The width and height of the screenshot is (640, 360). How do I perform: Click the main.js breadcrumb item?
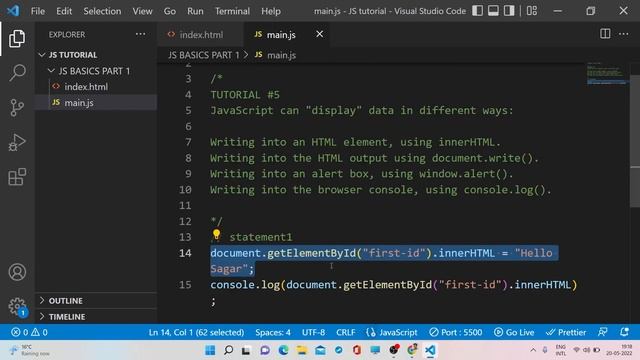pos(276,55)
